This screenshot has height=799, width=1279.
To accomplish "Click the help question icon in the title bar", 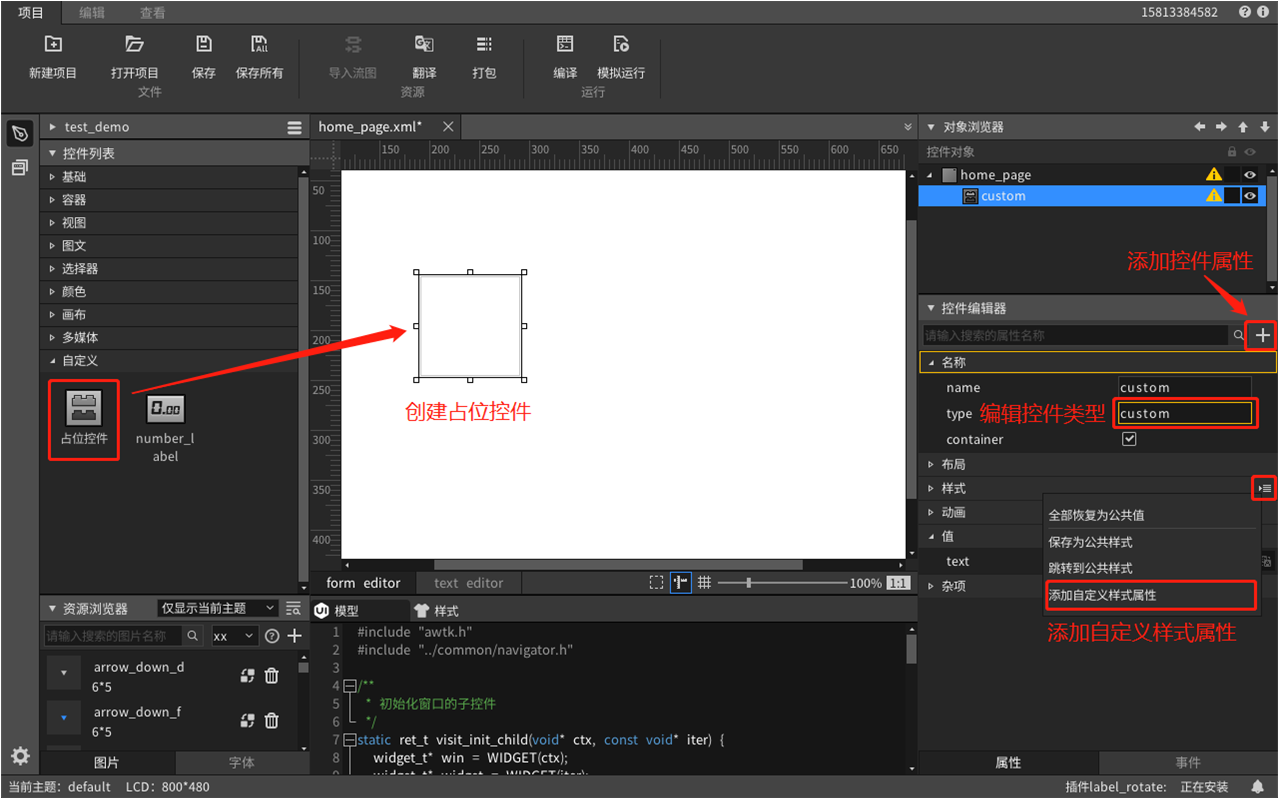I will coord(1245,13).
